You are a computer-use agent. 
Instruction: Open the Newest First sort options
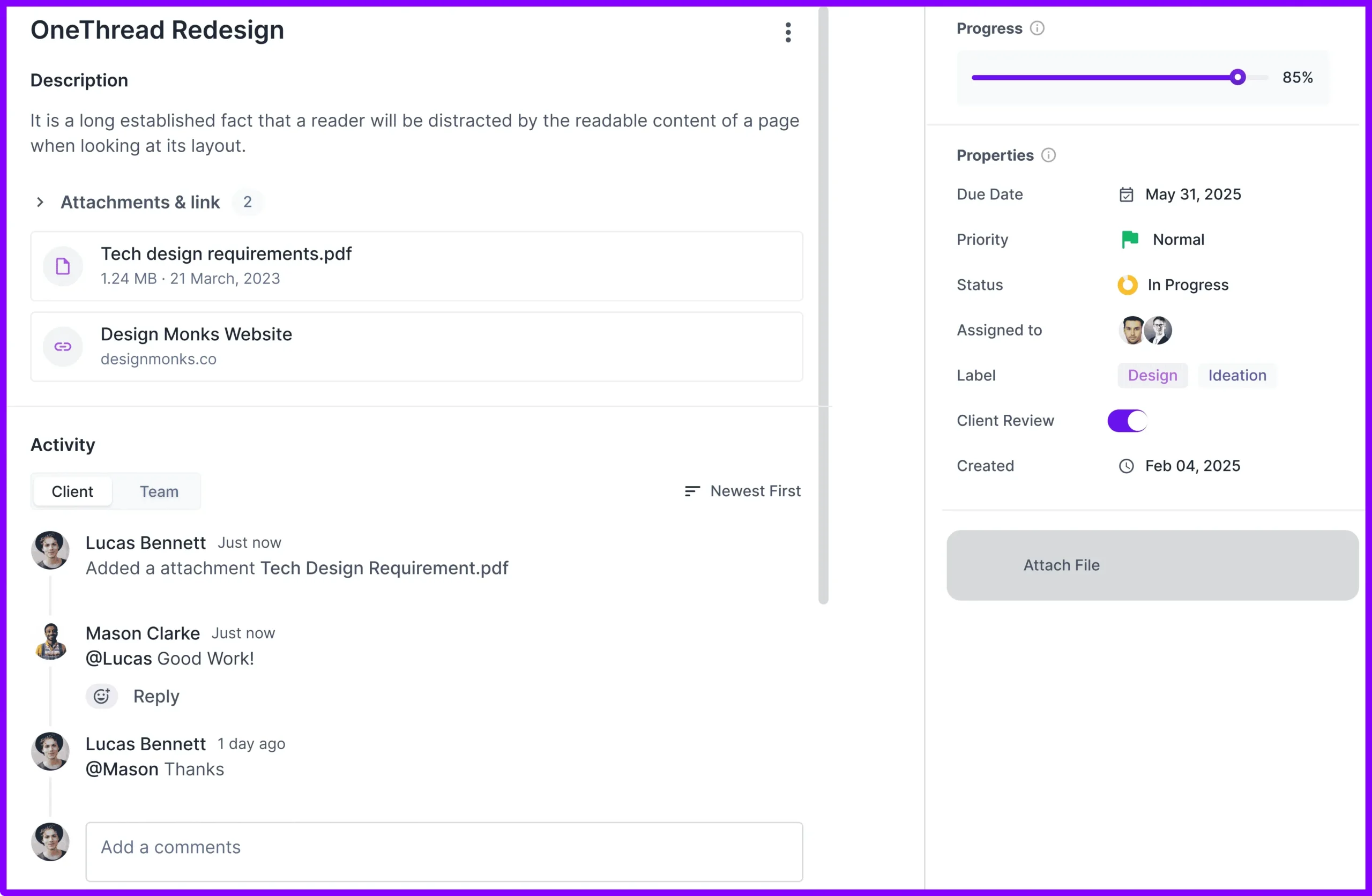(743, 491)
